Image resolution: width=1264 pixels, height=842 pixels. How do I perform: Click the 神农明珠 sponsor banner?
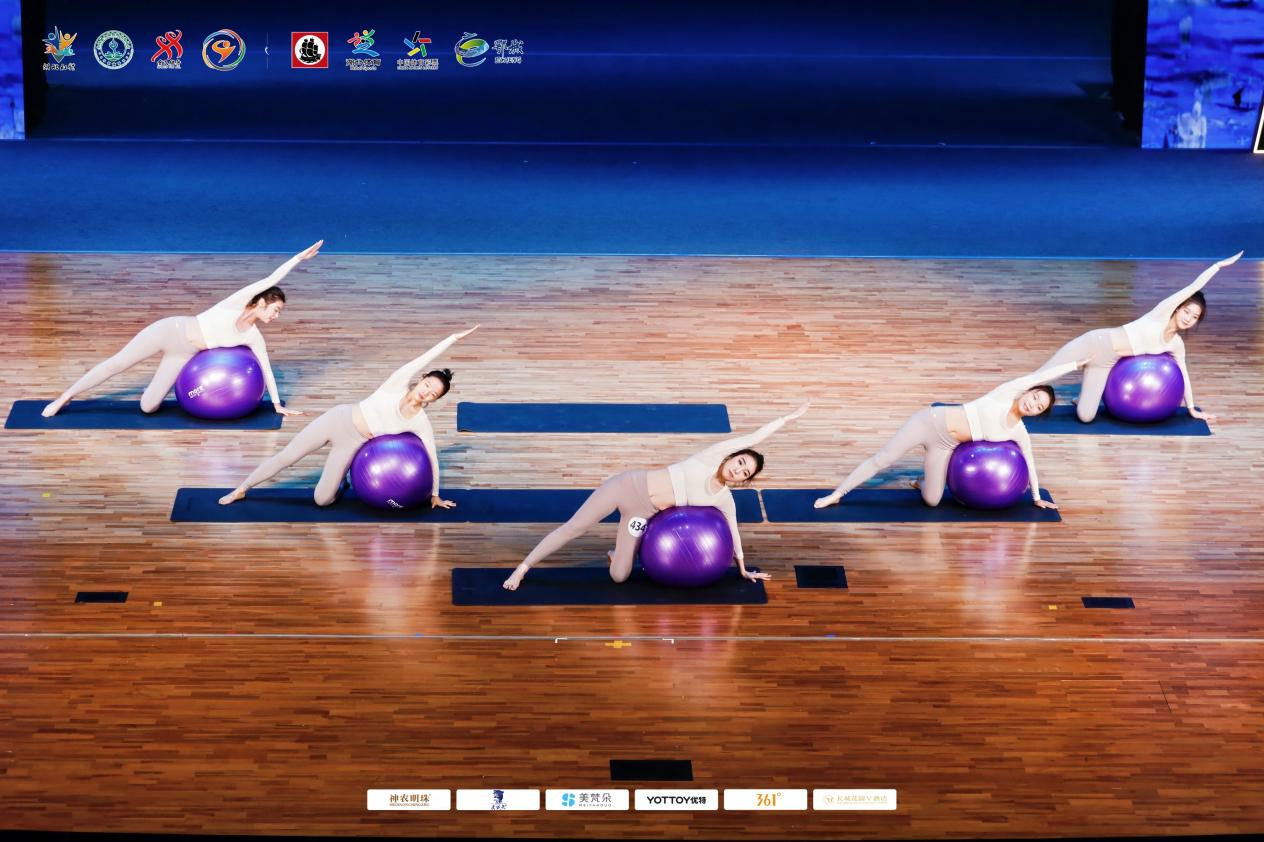(408, 800)
